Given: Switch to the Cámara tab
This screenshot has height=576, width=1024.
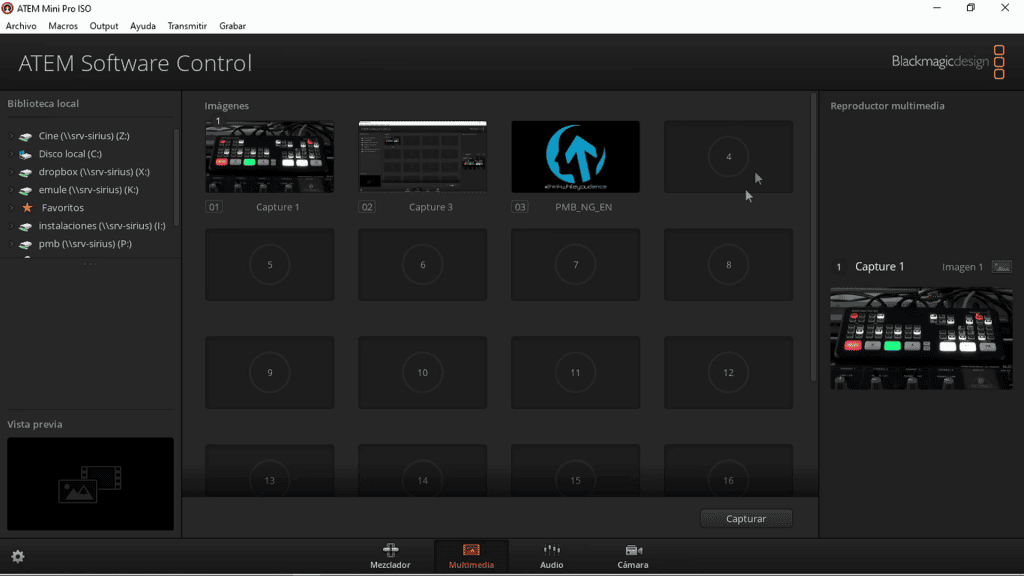Looking at the screenshot, I should (633, 556).
